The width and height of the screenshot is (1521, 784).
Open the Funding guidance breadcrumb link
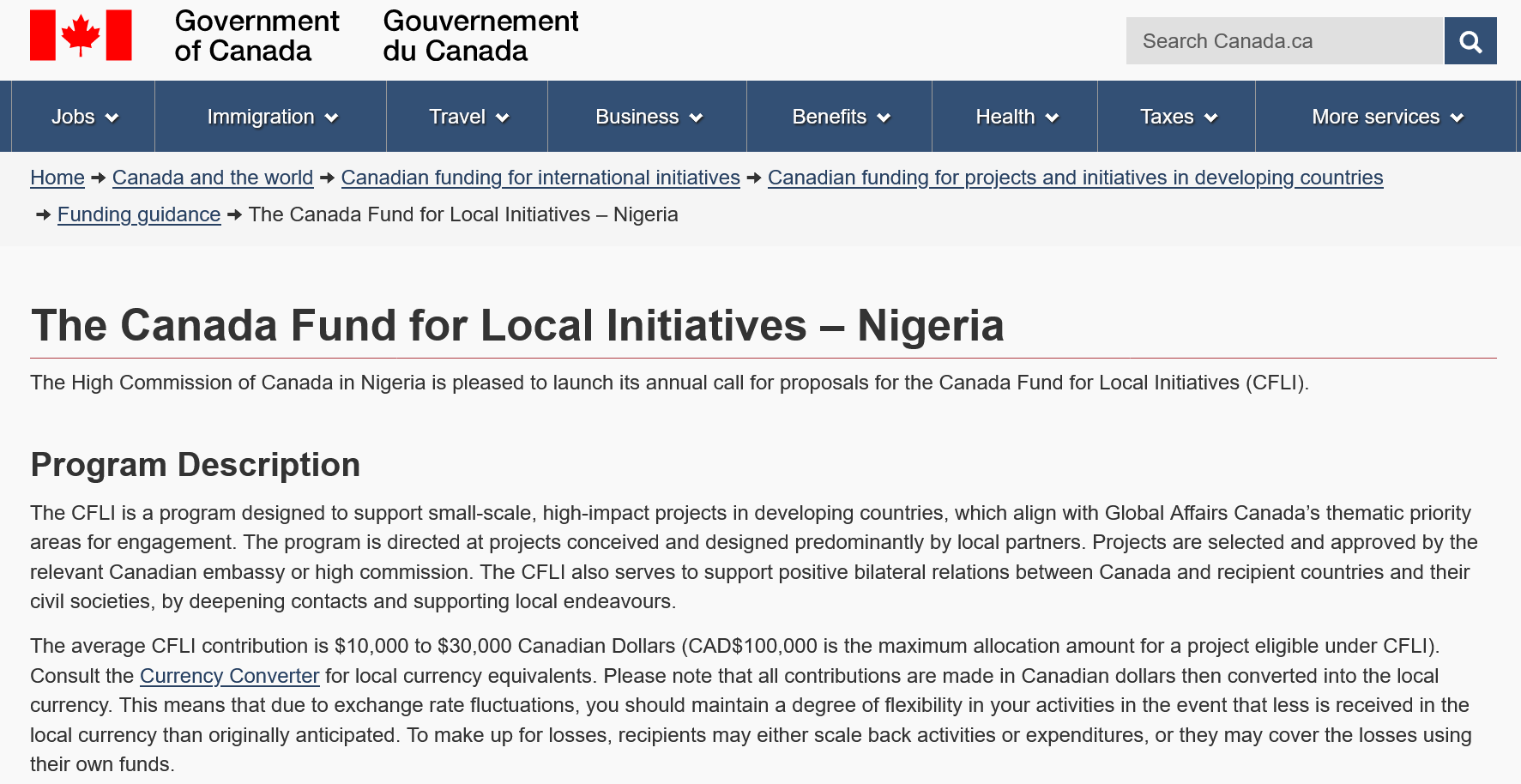(x=139, y=214)
